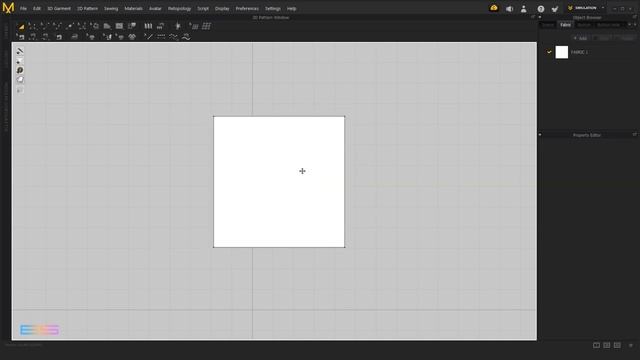The height and width of the screenshot is (360, 640).
Task: Select the yellow Edit Pattern tool
Action: coord(21,27)
